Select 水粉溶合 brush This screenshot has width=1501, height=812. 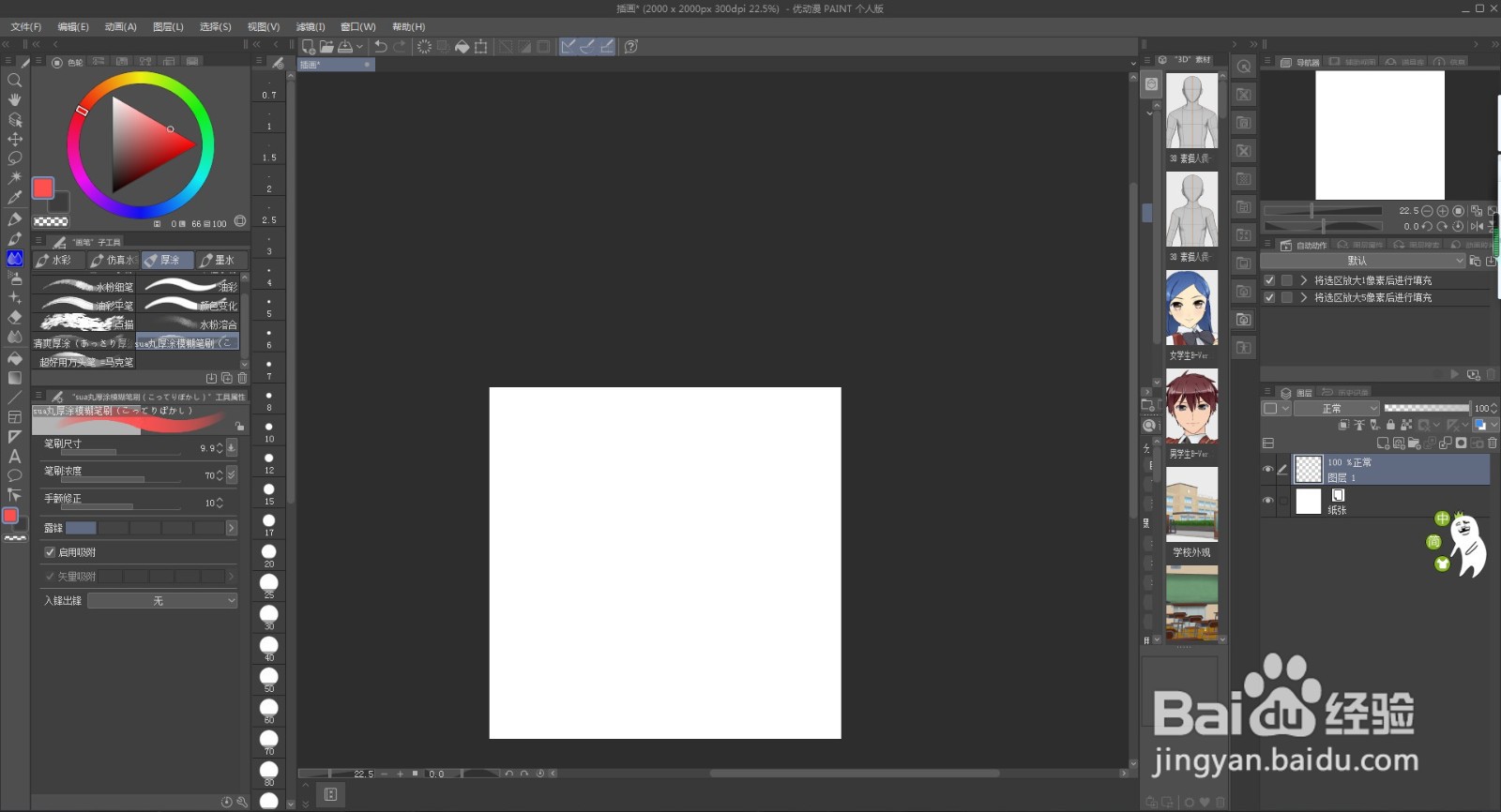[188, 323]
